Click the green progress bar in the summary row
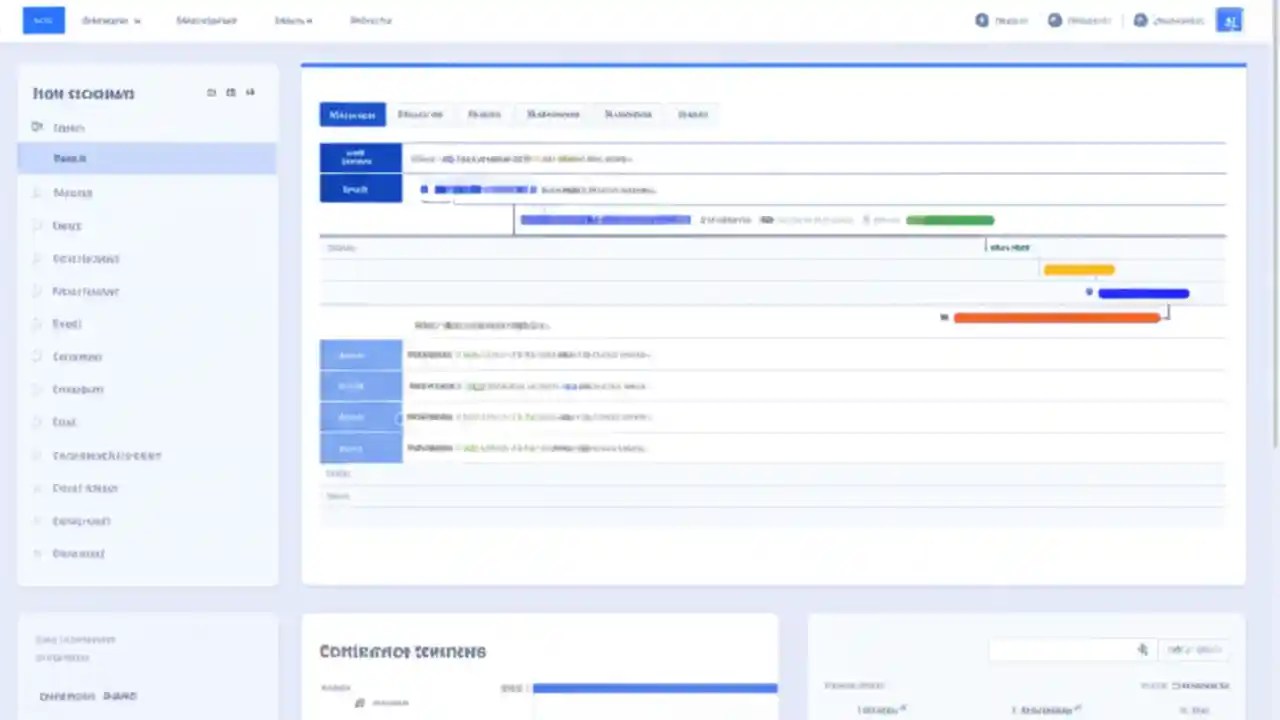This screenshot has width=1280, height=720. pyautogui.click(x=949, y=220)
